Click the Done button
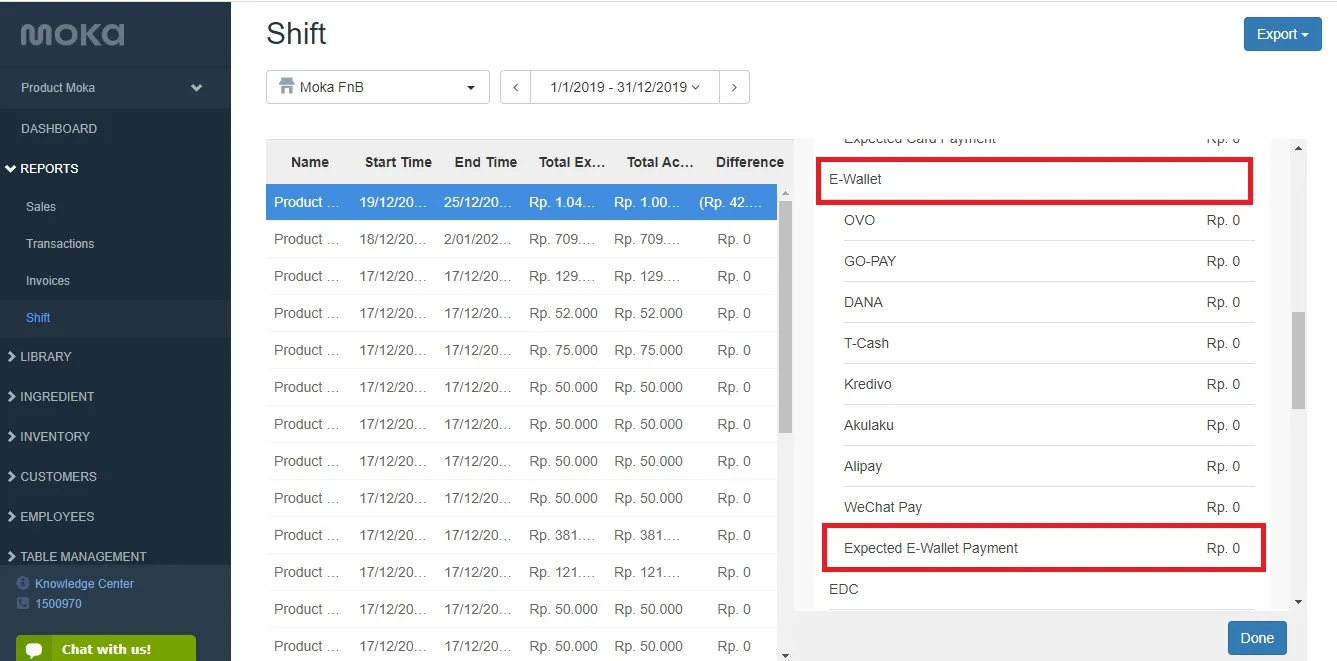Viewport: 1337px width, 661px height. (x=1257, y=638)
